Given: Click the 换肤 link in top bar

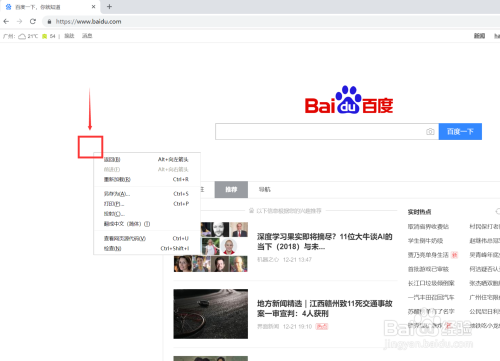Looking at the screenshot, I should (x=69, y=36).
